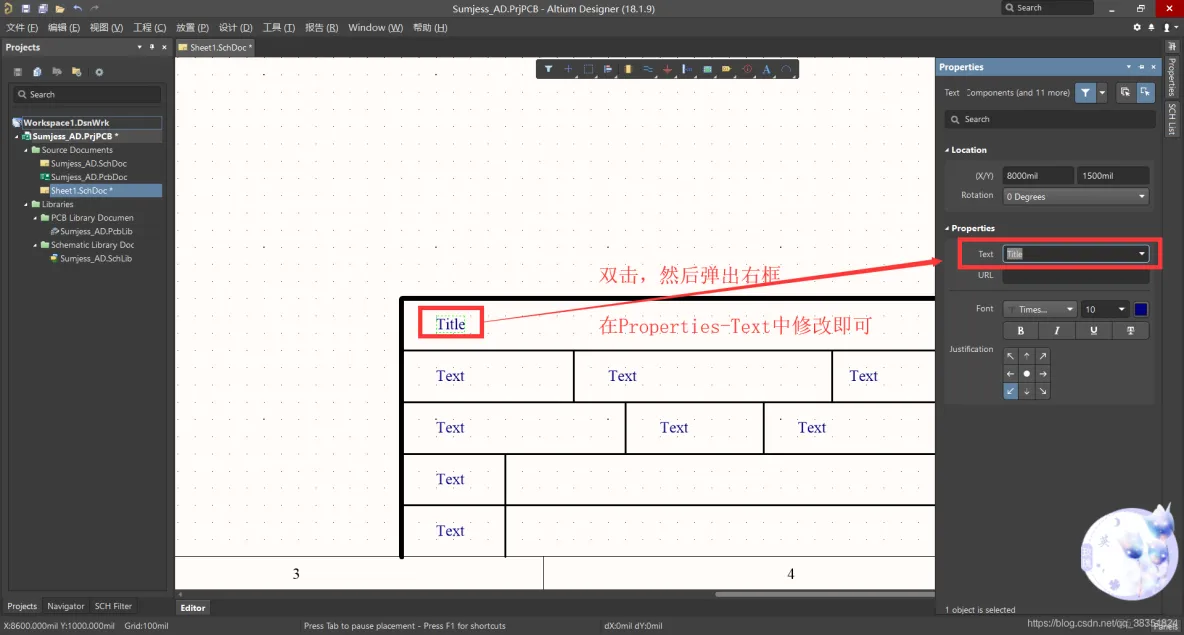Click the notifications bell icon at top right

1152,27
